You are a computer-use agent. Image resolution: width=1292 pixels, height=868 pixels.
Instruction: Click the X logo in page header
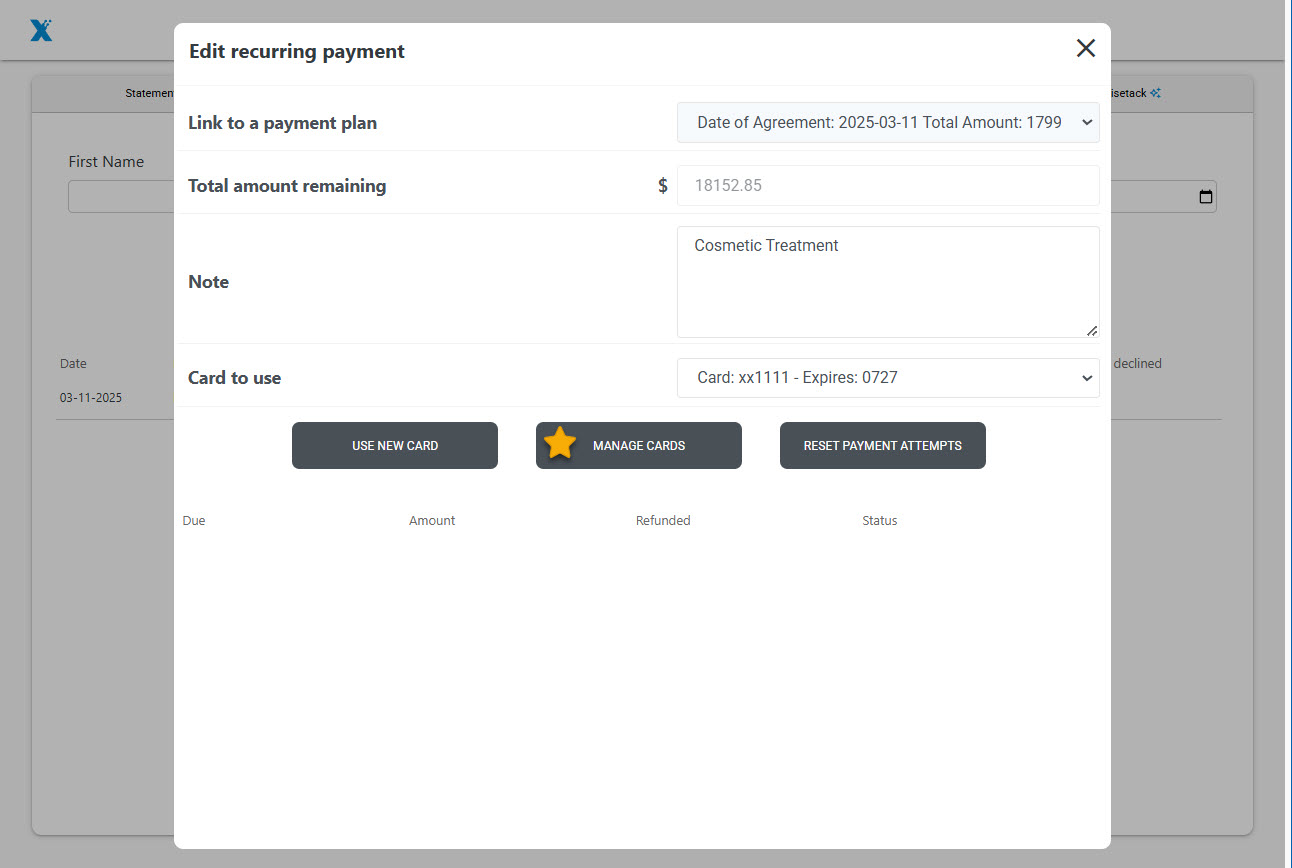click(x=41, y=30)
